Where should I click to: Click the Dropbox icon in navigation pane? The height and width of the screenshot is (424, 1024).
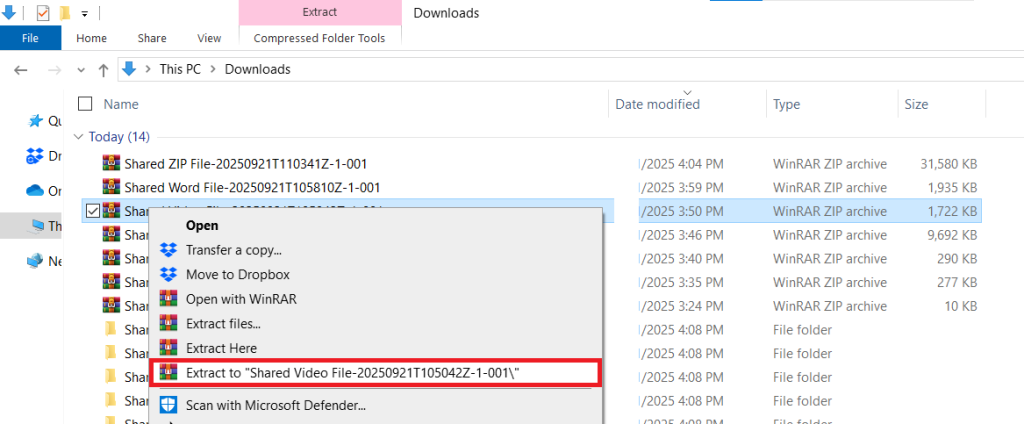point(36,156)
